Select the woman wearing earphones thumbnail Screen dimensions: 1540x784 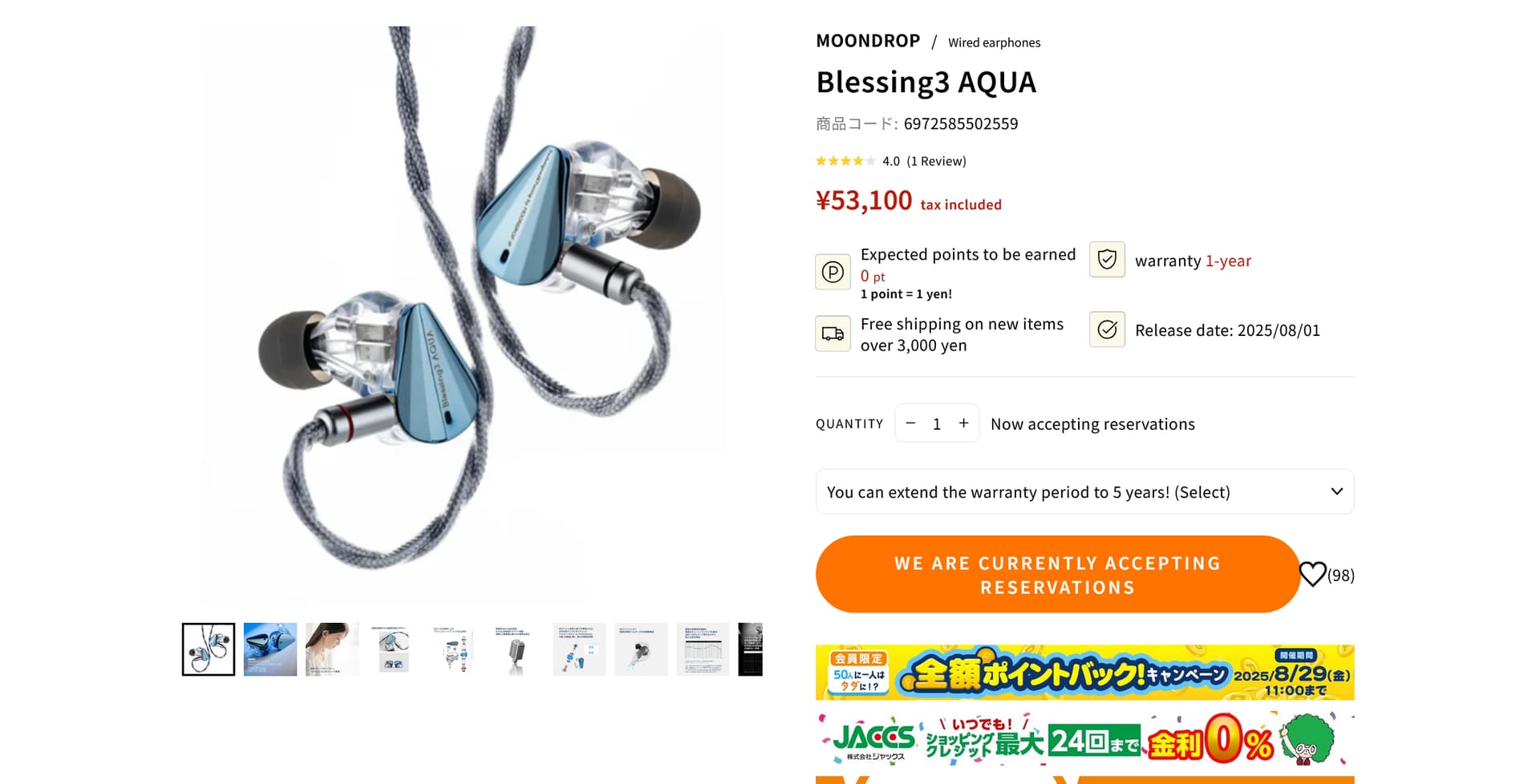(x=332, y=649)
